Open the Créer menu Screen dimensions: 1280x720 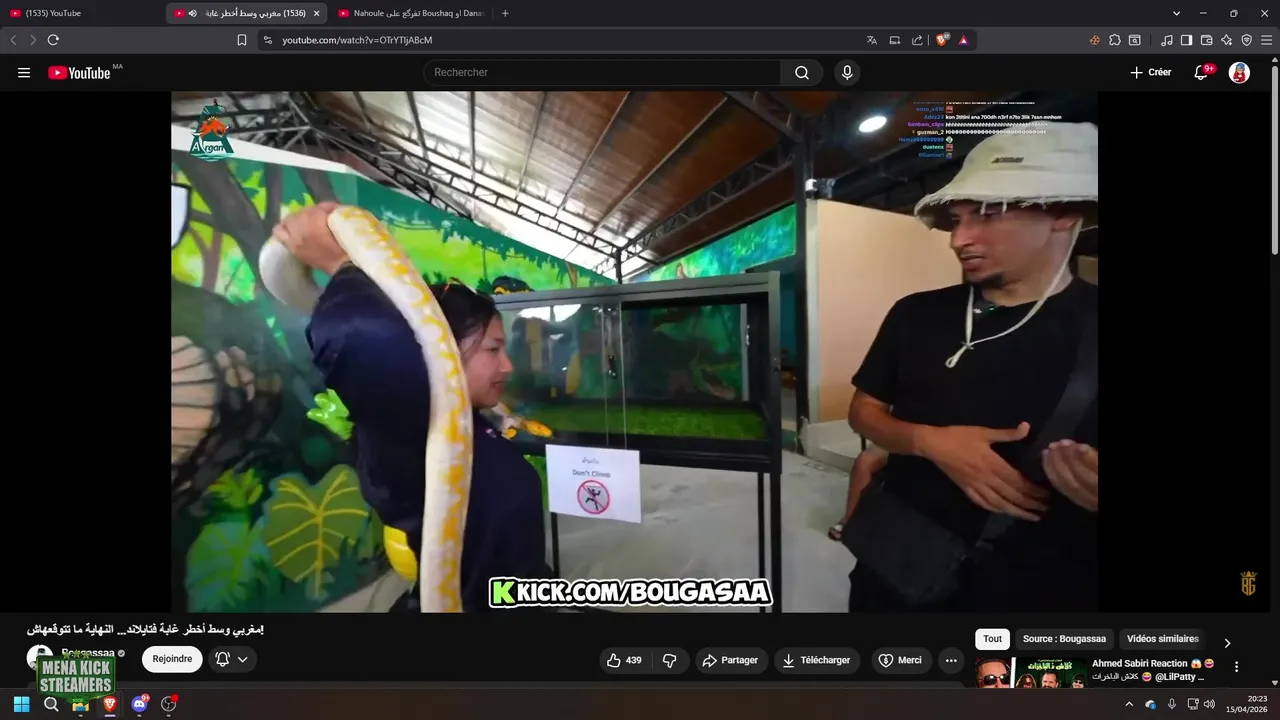[x=1151, y=73]
